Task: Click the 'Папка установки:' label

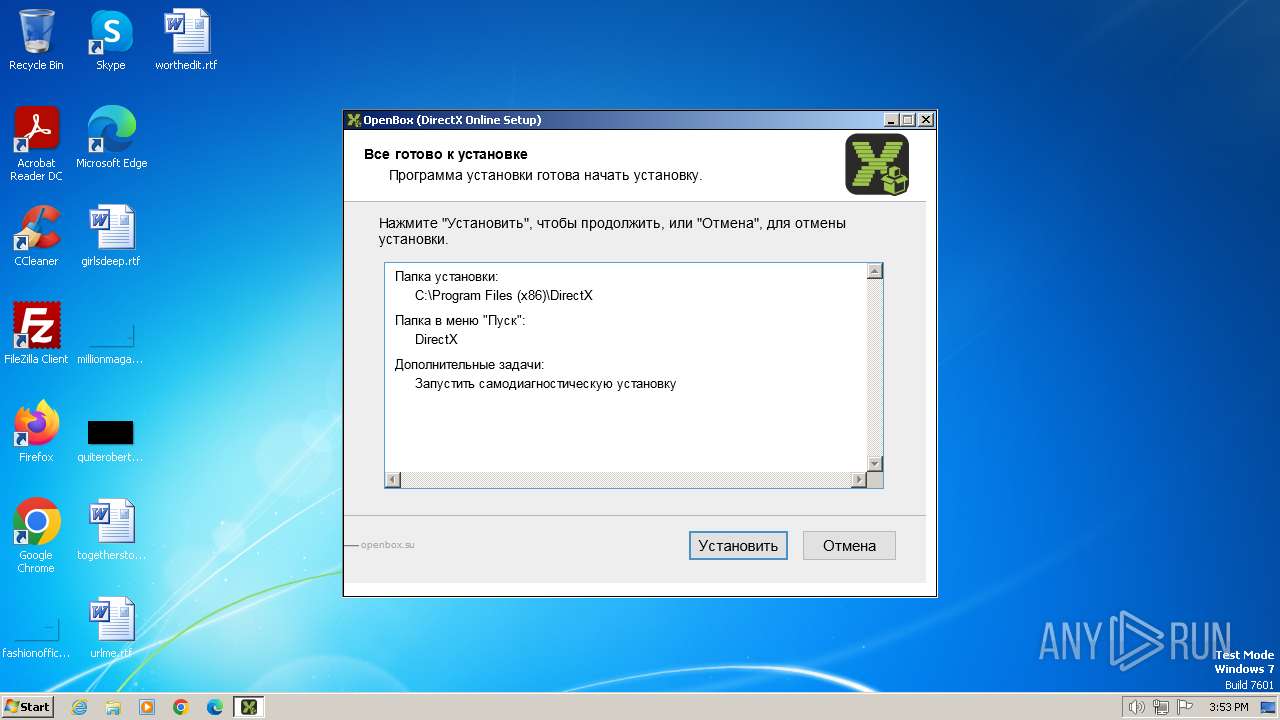Action: [x=446, y=276]
